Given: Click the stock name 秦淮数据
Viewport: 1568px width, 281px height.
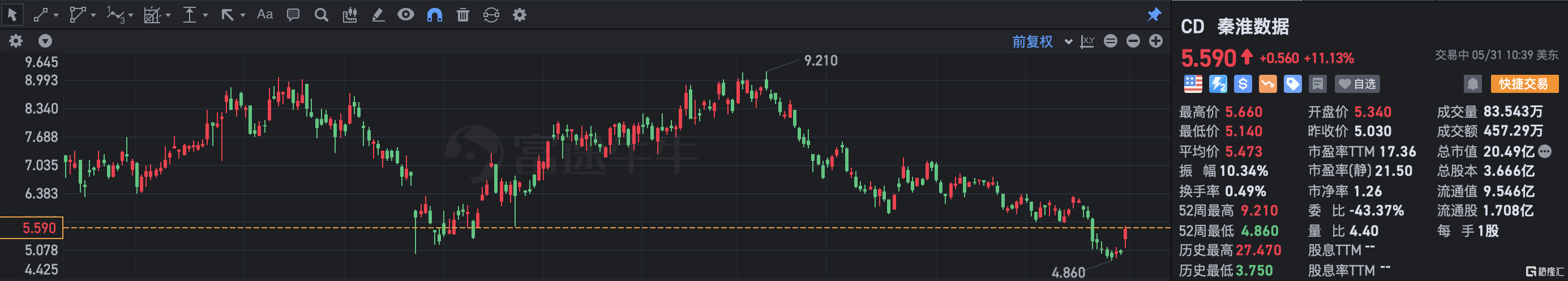Looking at the screenshot, I should (1253, 27).
